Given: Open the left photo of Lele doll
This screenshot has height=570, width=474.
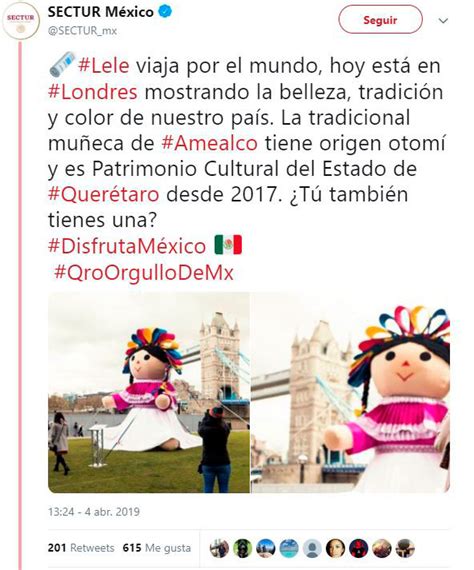Looking at the screenshot, I should pyautogui.click(x=149, y=393).
